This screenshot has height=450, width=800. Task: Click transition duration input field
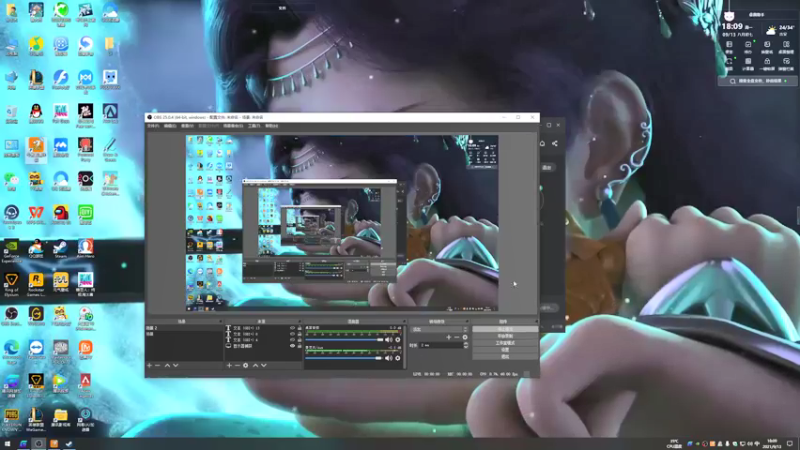[441, 345]
